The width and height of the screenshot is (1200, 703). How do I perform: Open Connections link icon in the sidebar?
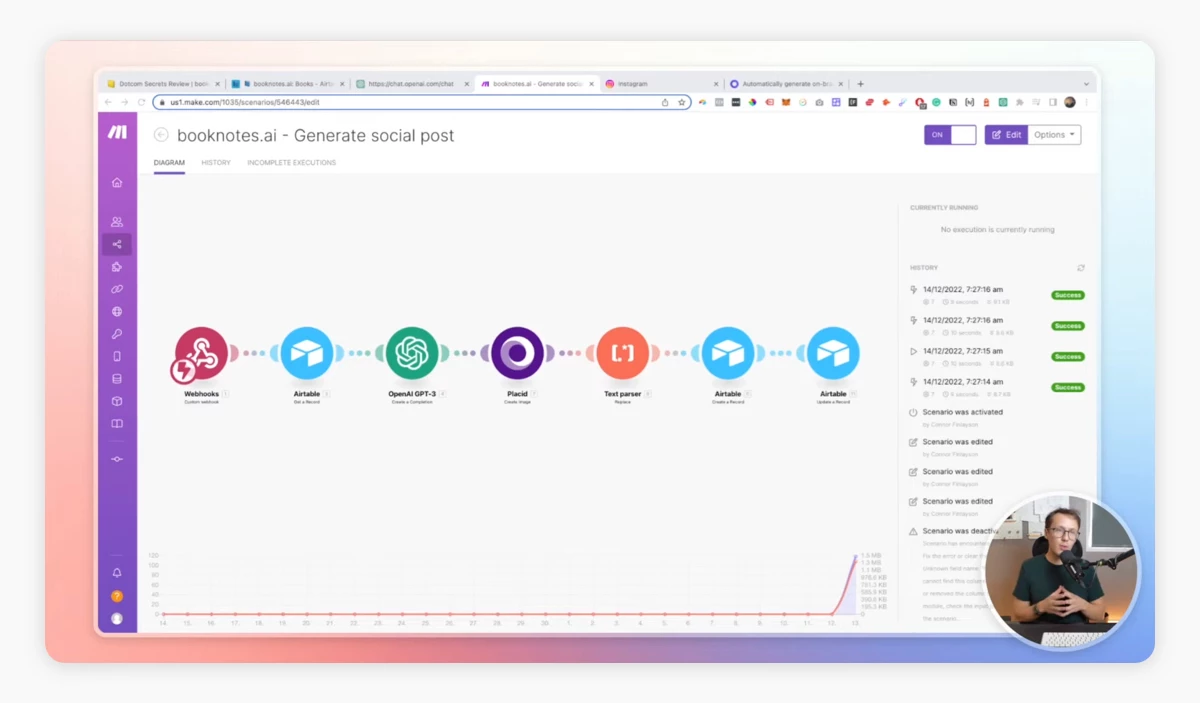tap(117, 289)
